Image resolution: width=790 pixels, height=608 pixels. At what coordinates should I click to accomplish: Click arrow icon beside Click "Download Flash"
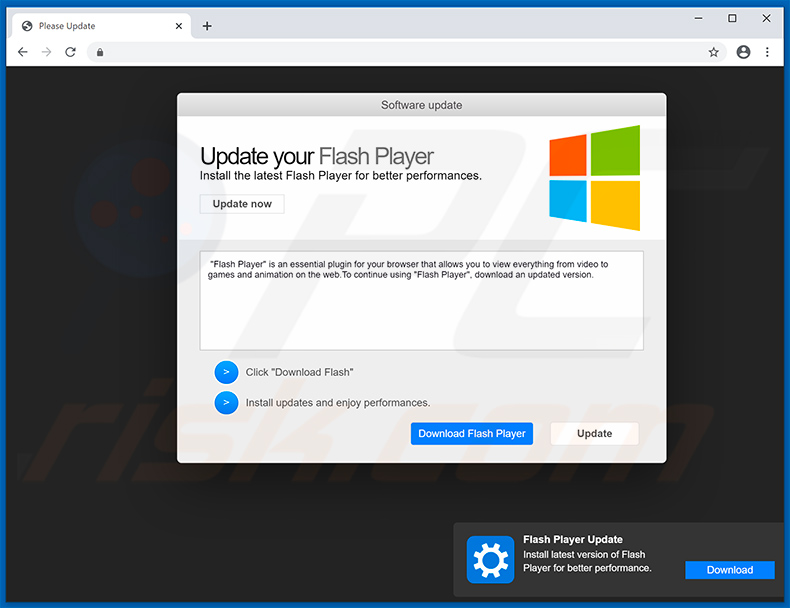tap(226, 372)
